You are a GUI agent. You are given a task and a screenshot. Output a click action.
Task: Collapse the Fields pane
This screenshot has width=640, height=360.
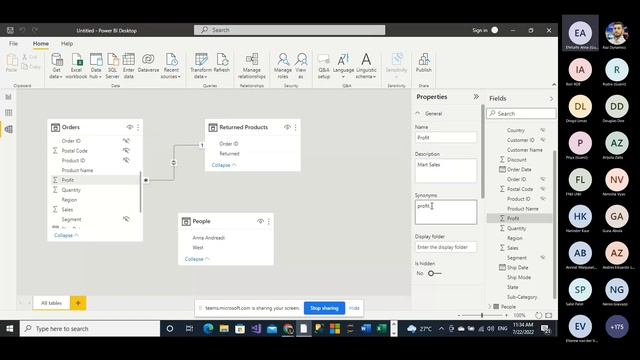551,99
